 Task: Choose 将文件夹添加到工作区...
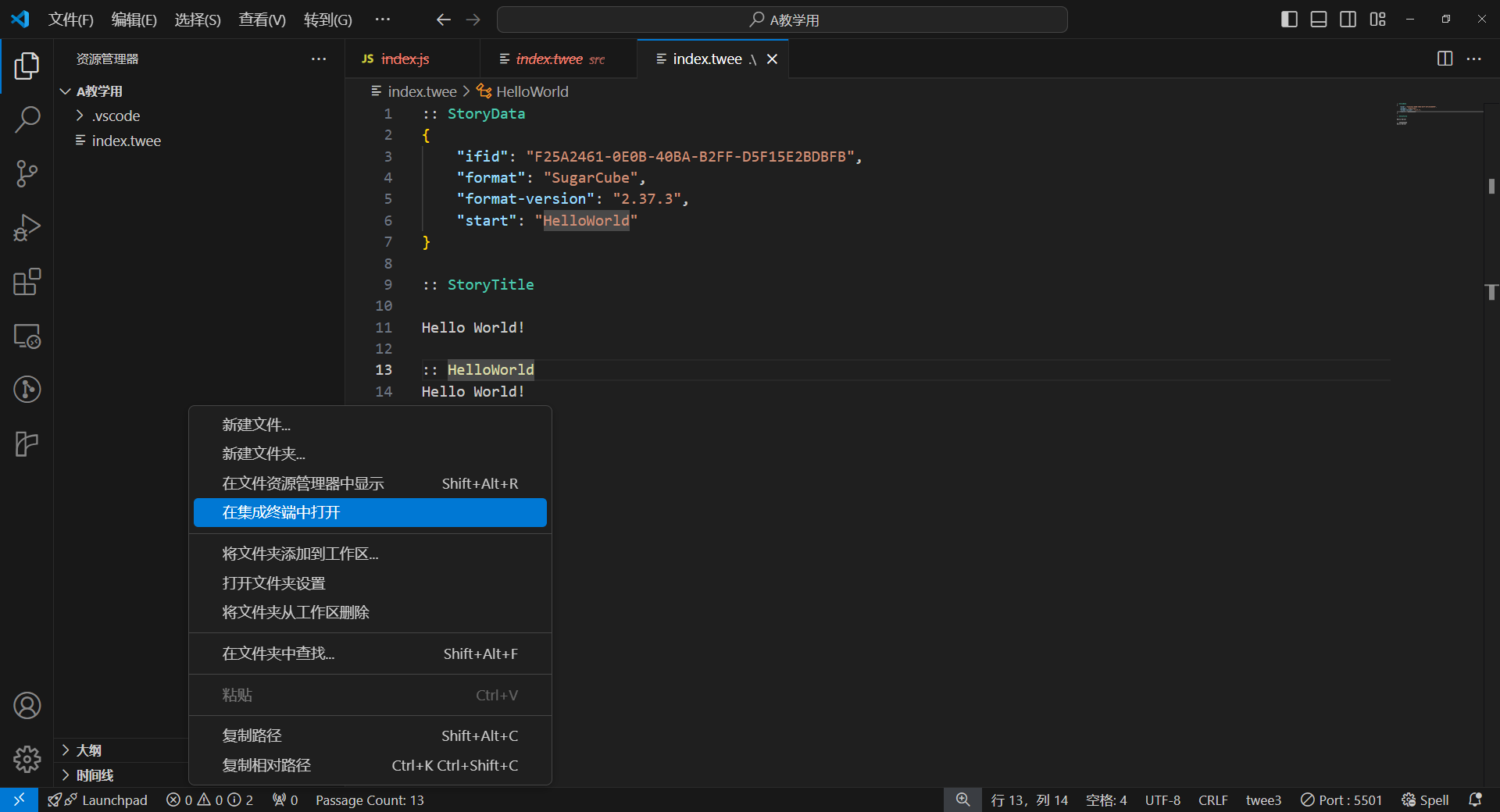pyautogui.click(x=370, y=554)
